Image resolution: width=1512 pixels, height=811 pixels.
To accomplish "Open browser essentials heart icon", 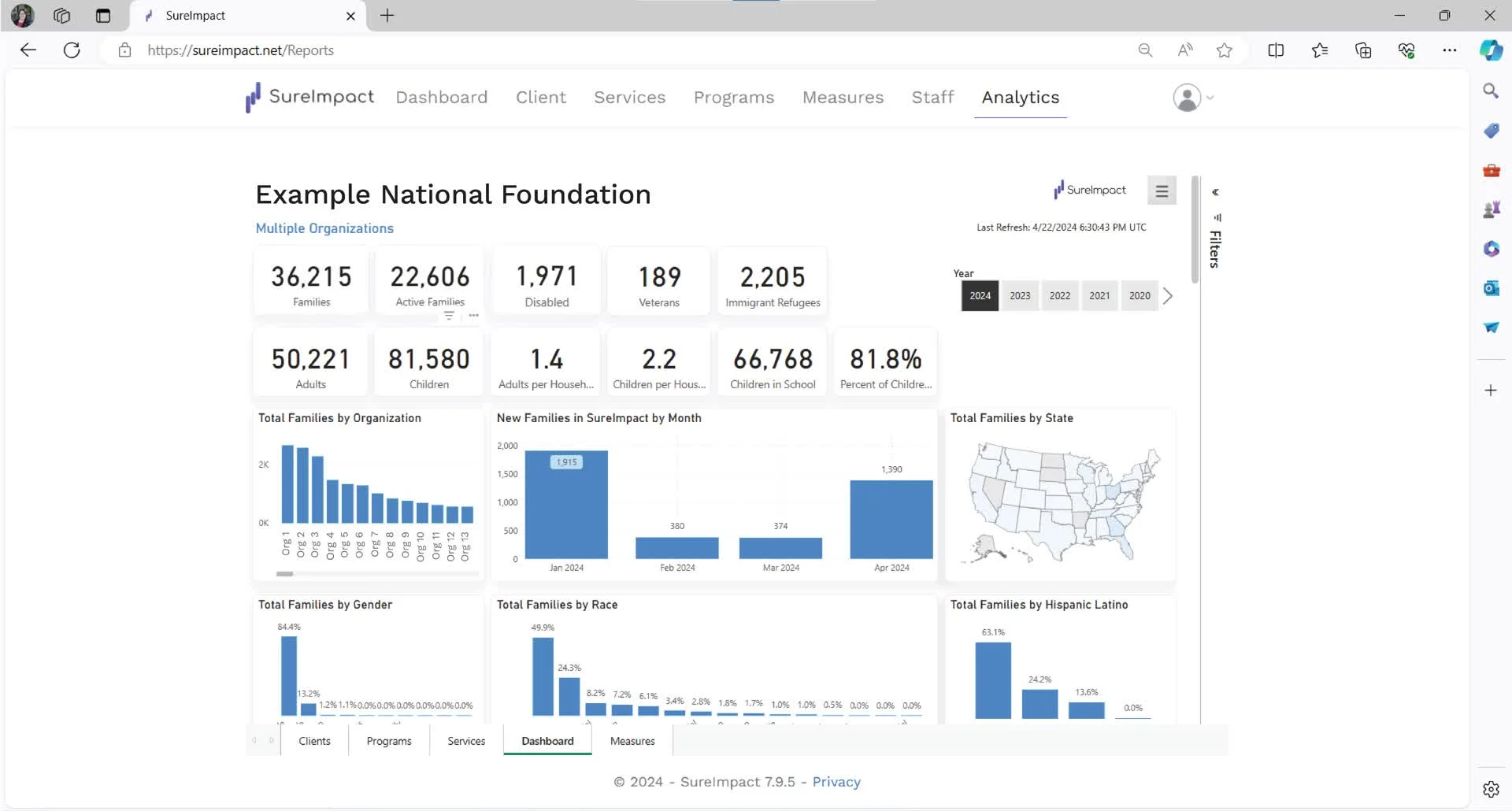I will tap(1406, 50).
